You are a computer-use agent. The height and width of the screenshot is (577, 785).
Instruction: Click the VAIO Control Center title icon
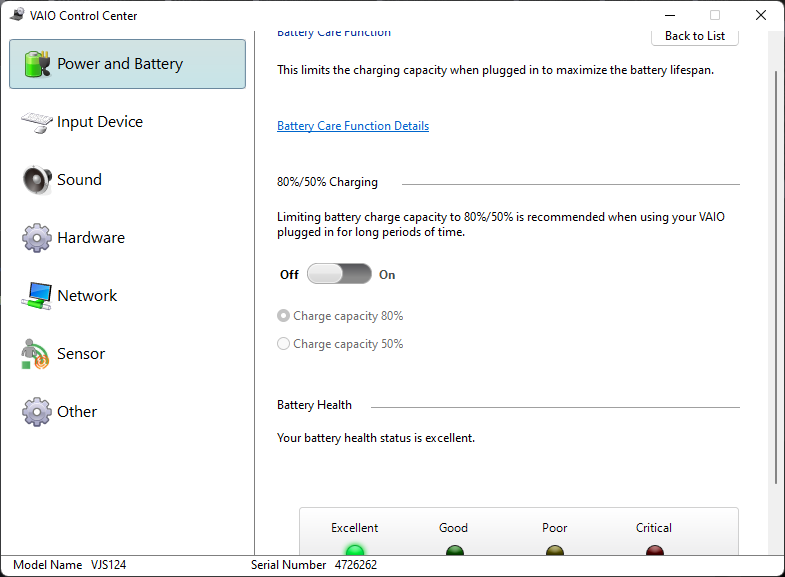point(17,15)
